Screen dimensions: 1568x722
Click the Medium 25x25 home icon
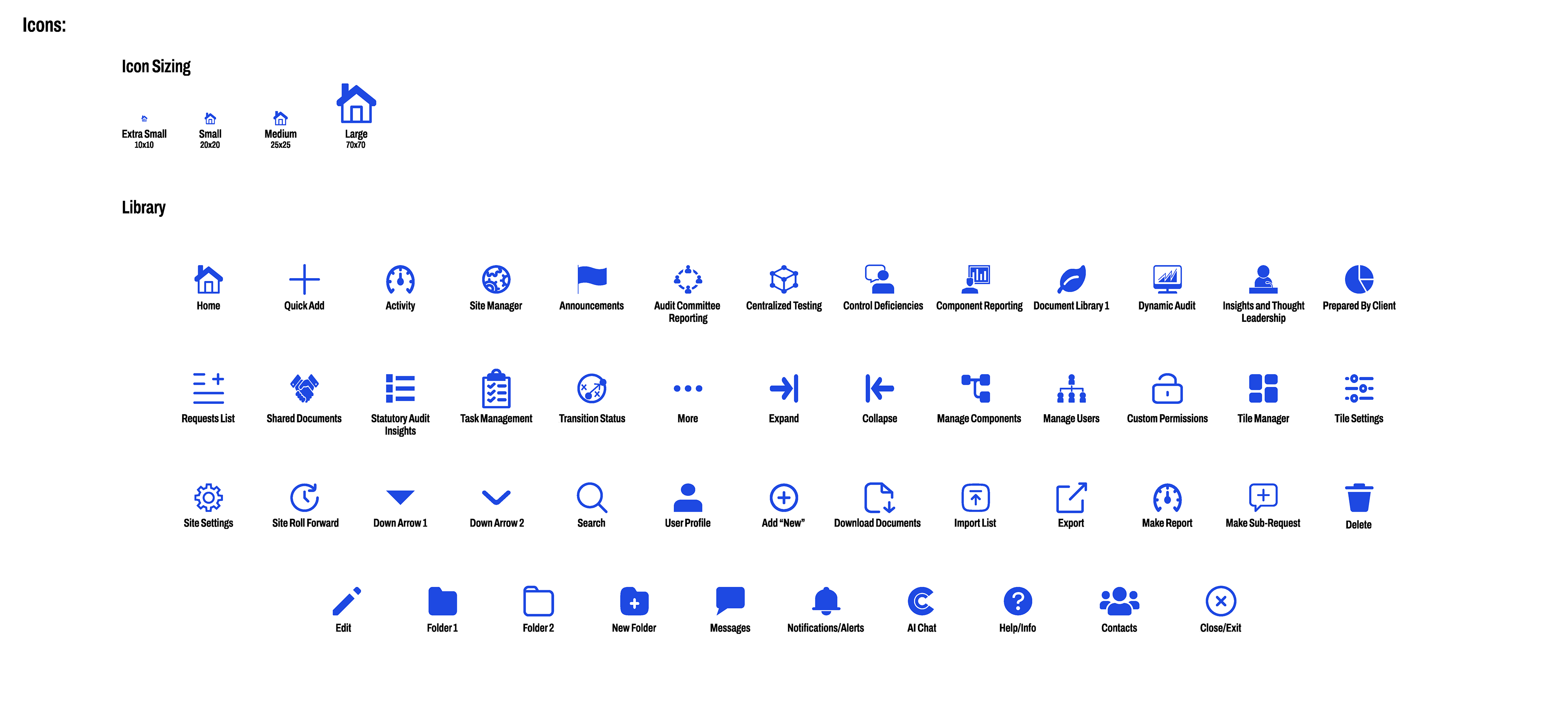coord(281,118)
